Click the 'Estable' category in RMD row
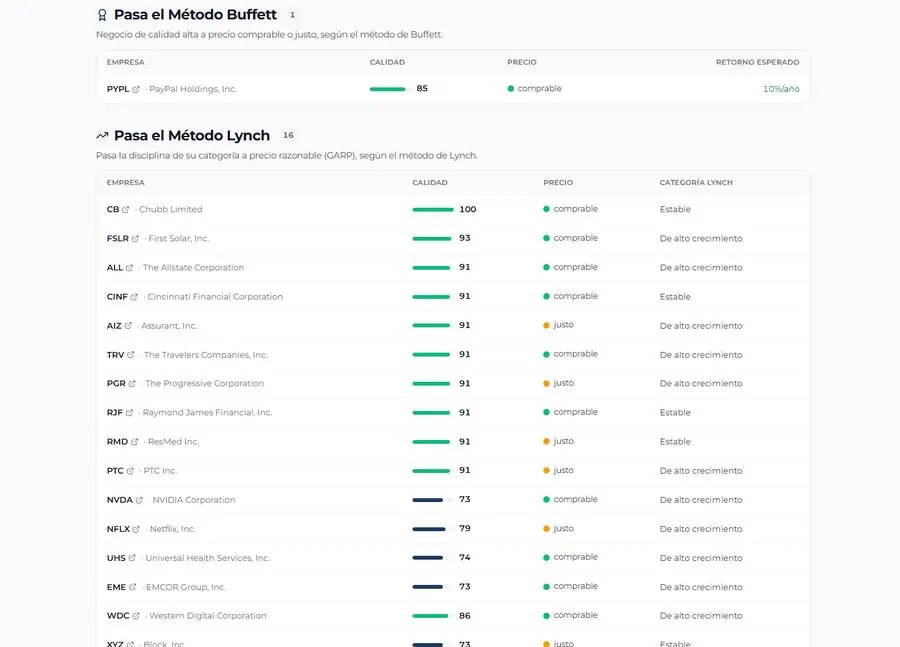The image size is (900, 647). [x=675, y=442]
